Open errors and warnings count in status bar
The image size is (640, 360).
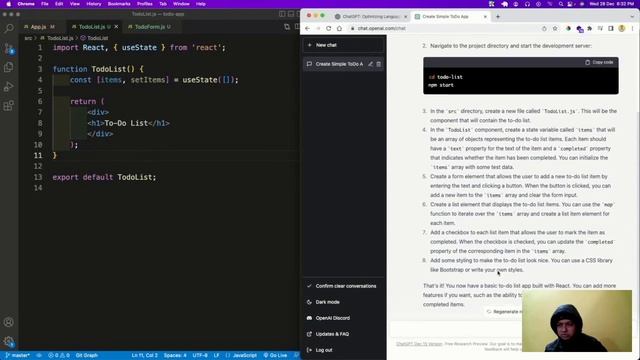pyautogui.click(x=59, y=356)
